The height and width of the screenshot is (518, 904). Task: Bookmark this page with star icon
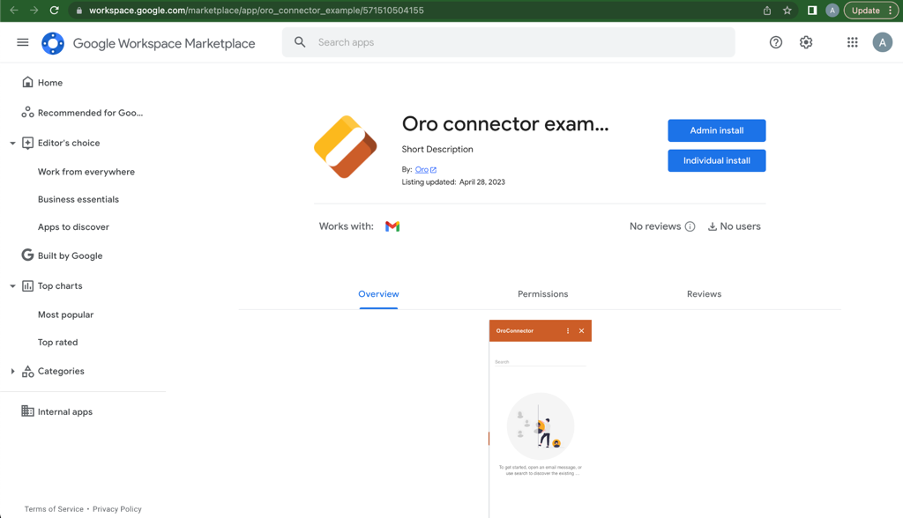(787, 10)
